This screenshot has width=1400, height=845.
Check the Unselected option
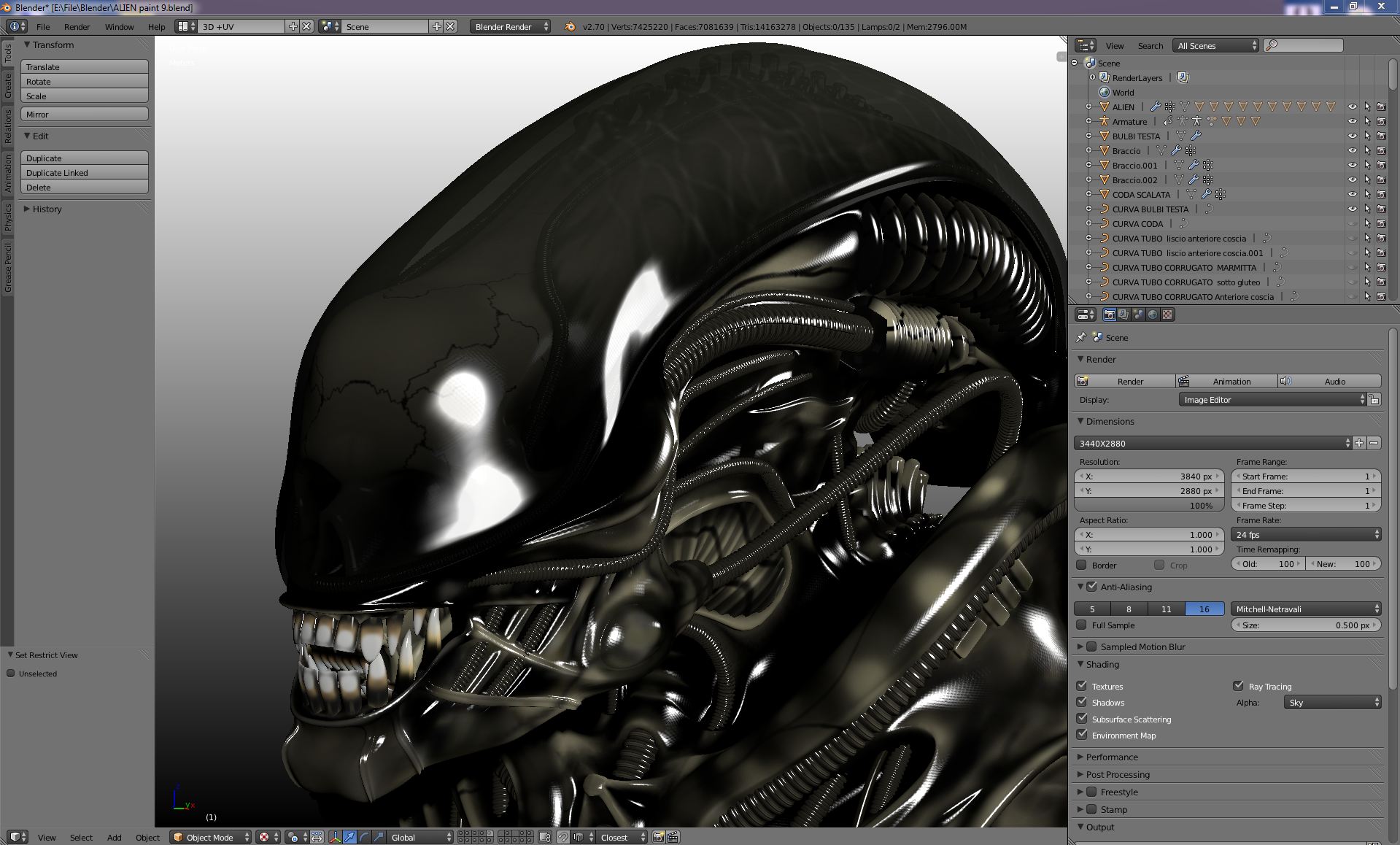pos(11,674)
